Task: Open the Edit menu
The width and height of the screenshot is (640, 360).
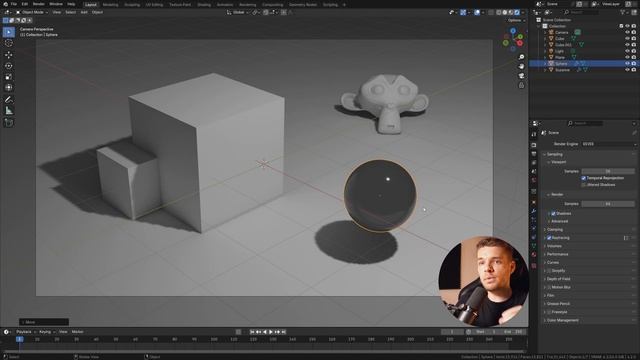Action: pos(25,4)
